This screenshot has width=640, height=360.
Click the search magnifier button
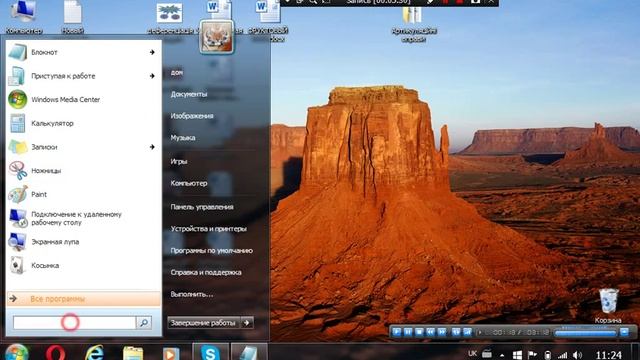(144, 322)
